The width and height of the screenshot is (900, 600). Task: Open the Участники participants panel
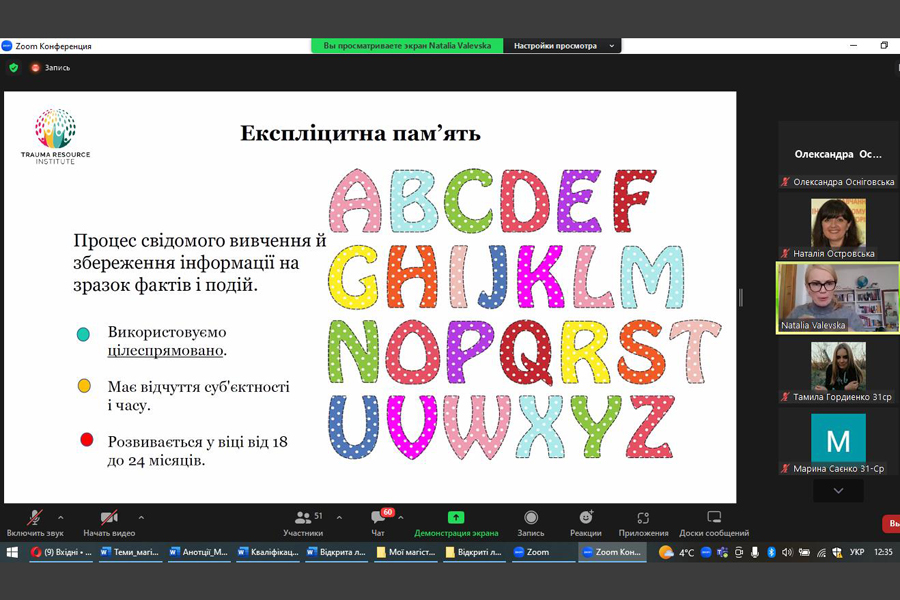tap(302, 520)
